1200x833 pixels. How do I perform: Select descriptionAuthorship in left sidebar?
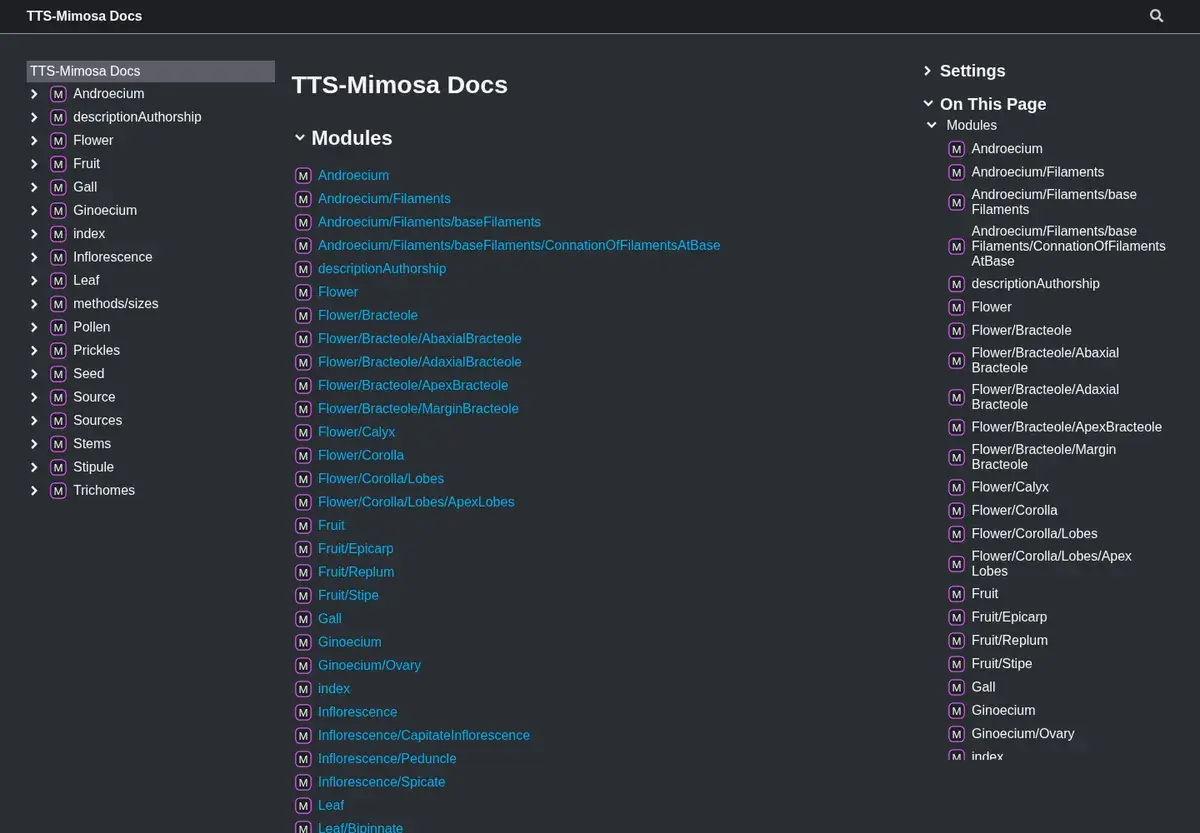(x=137, y=117)
